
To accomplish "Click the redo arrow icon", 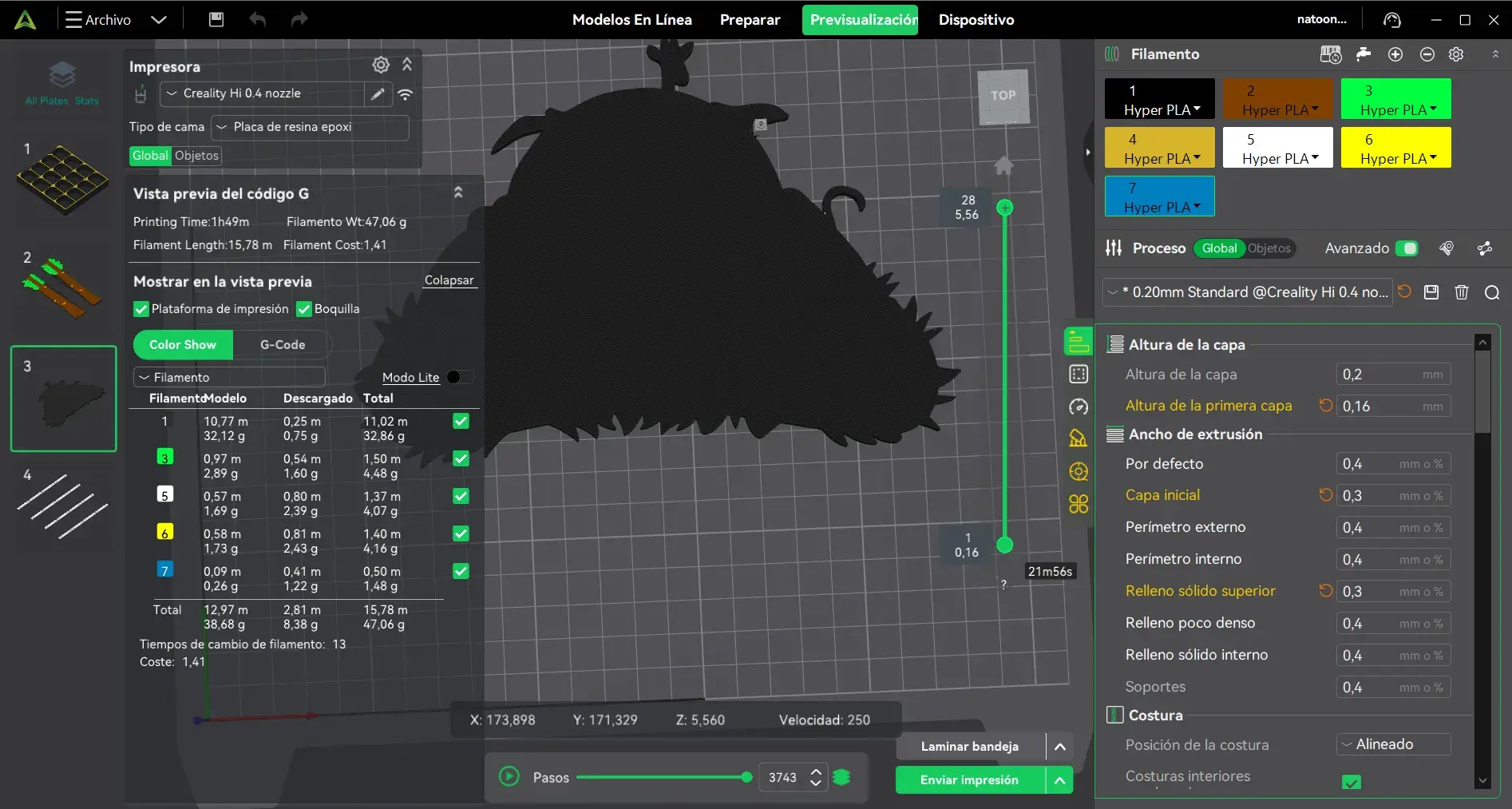I will coord(299,20).
